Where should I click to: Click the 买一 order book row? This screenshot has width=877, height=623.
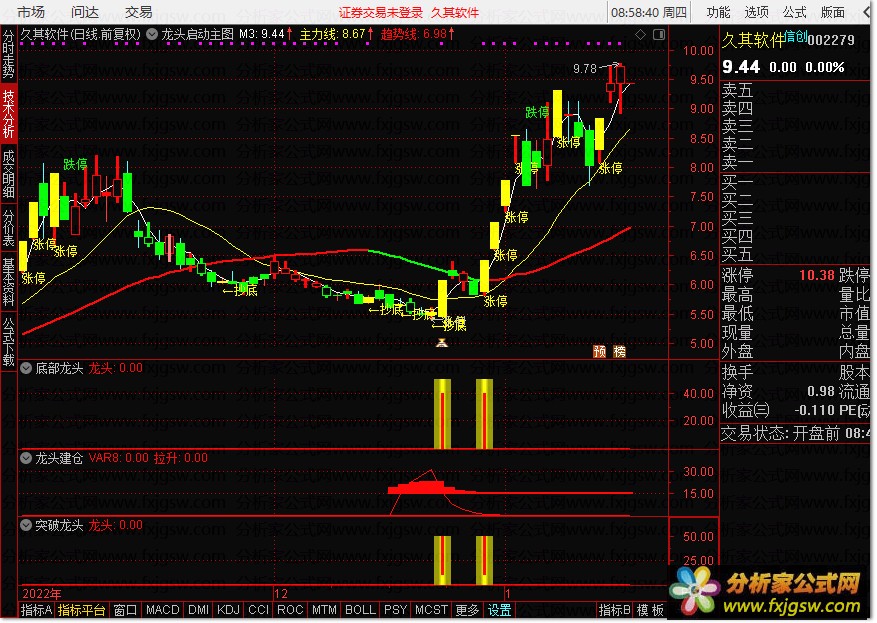795,182
